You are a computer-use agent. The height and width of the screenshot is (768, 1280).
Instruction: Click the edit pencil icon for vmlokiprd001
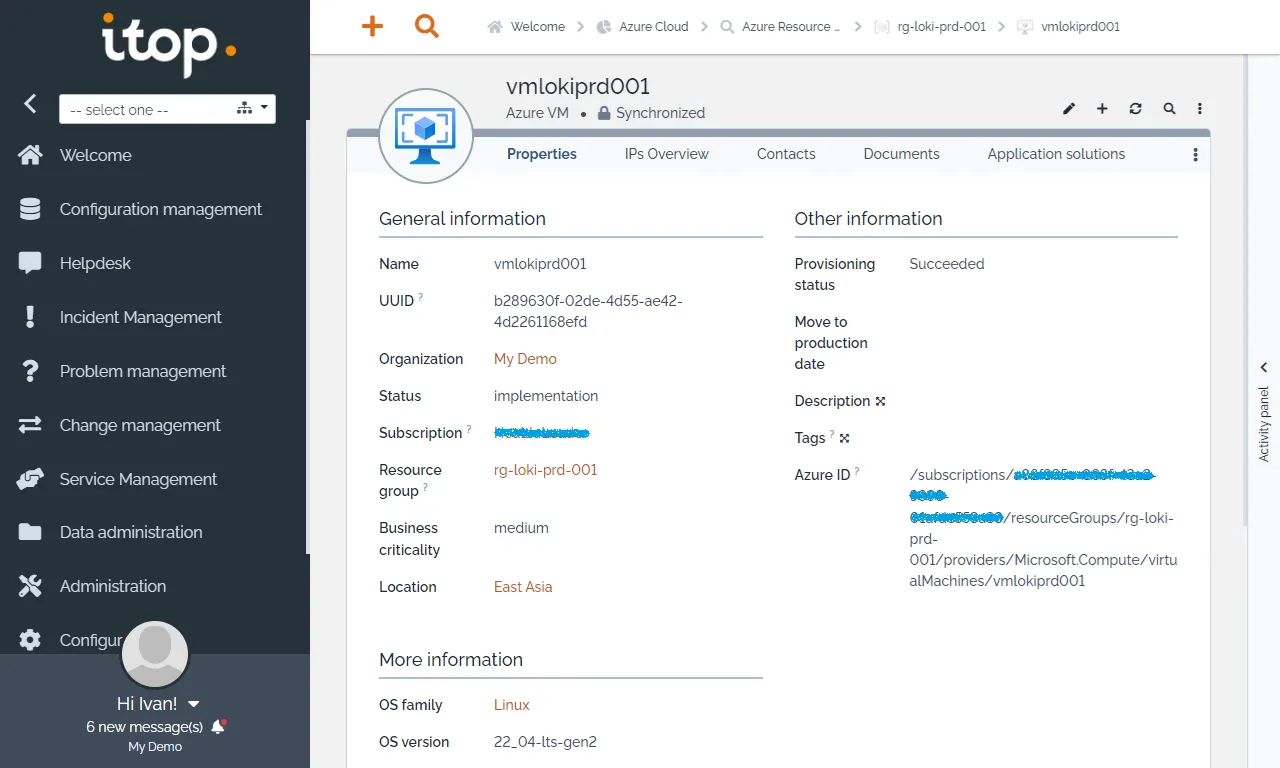1069,108
